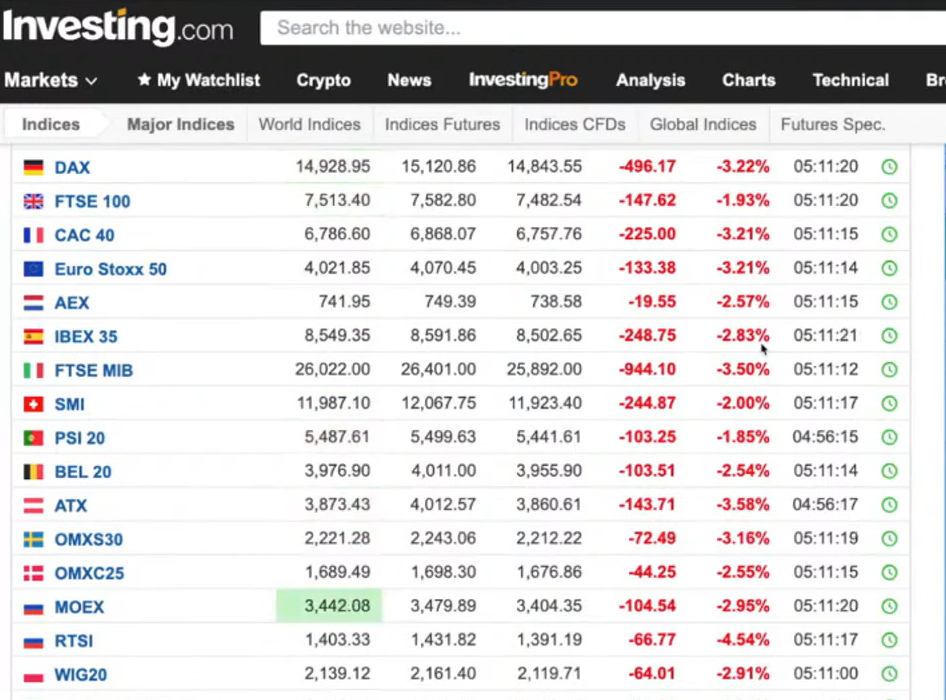946x700 pixels.
Task: Open the Crypto menu item
Action: (x=323, y=80)
